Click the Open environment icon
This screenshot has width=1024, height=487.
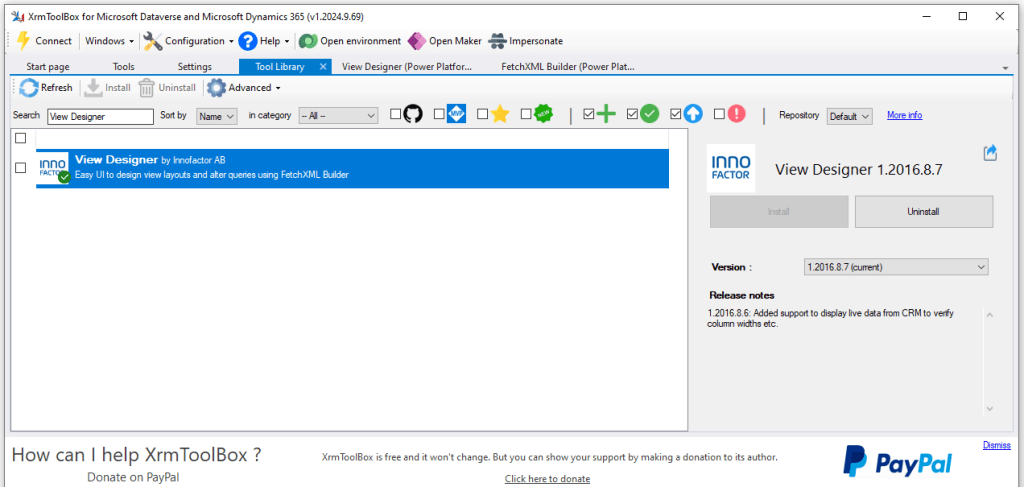(308, 41)
